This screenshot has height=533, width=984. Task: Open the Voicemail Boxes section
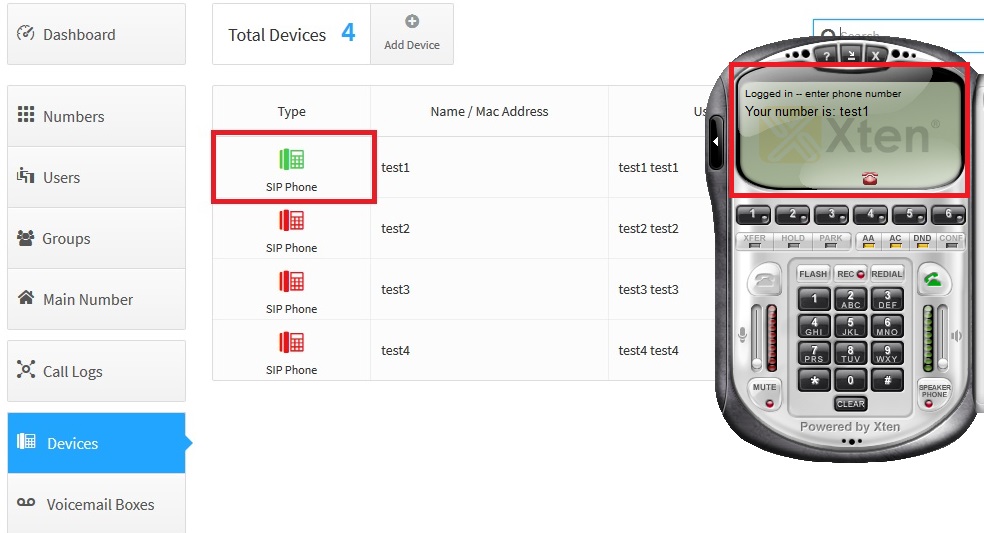[x=100, y=504]
